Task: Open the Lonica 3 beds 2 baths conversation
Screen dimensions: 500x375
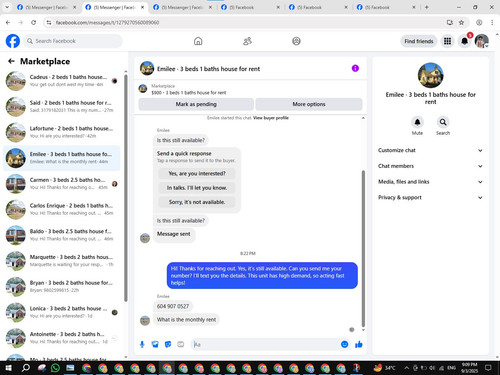Action: pos(62,312)
